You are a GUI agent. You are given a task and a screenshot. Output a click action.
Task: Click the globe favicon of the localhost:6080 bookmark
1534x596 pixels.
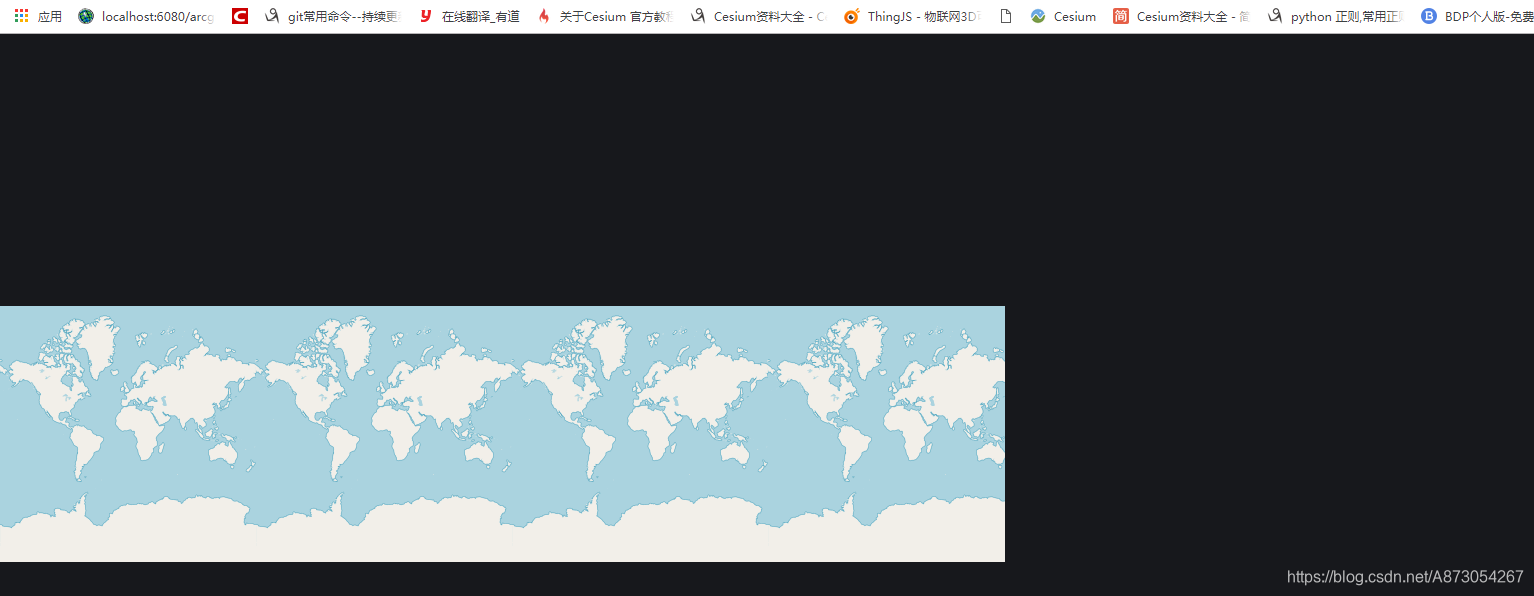click(86, 16)
